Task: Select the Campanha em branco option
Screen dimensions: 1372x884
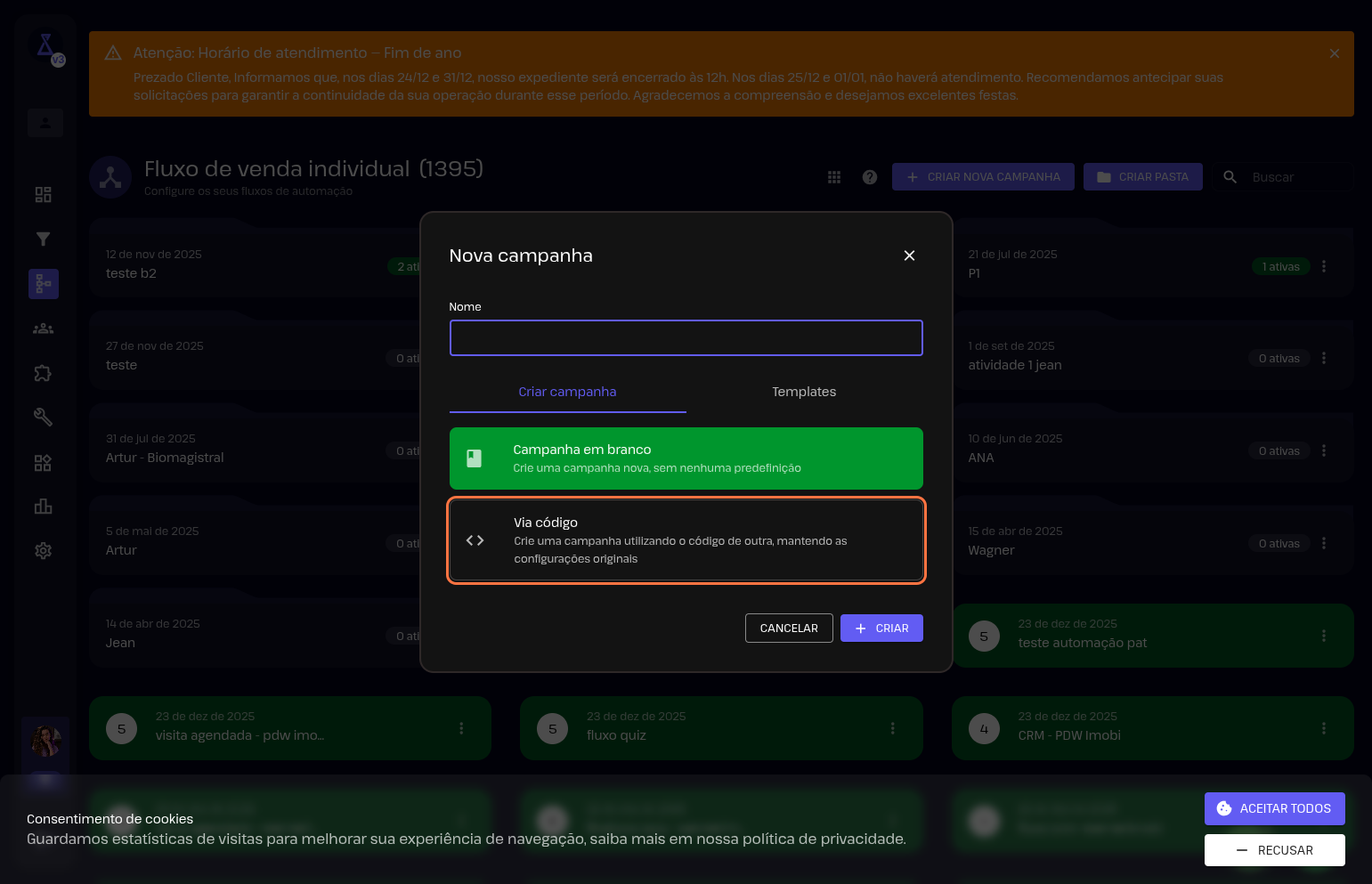Action: (686, 458)
